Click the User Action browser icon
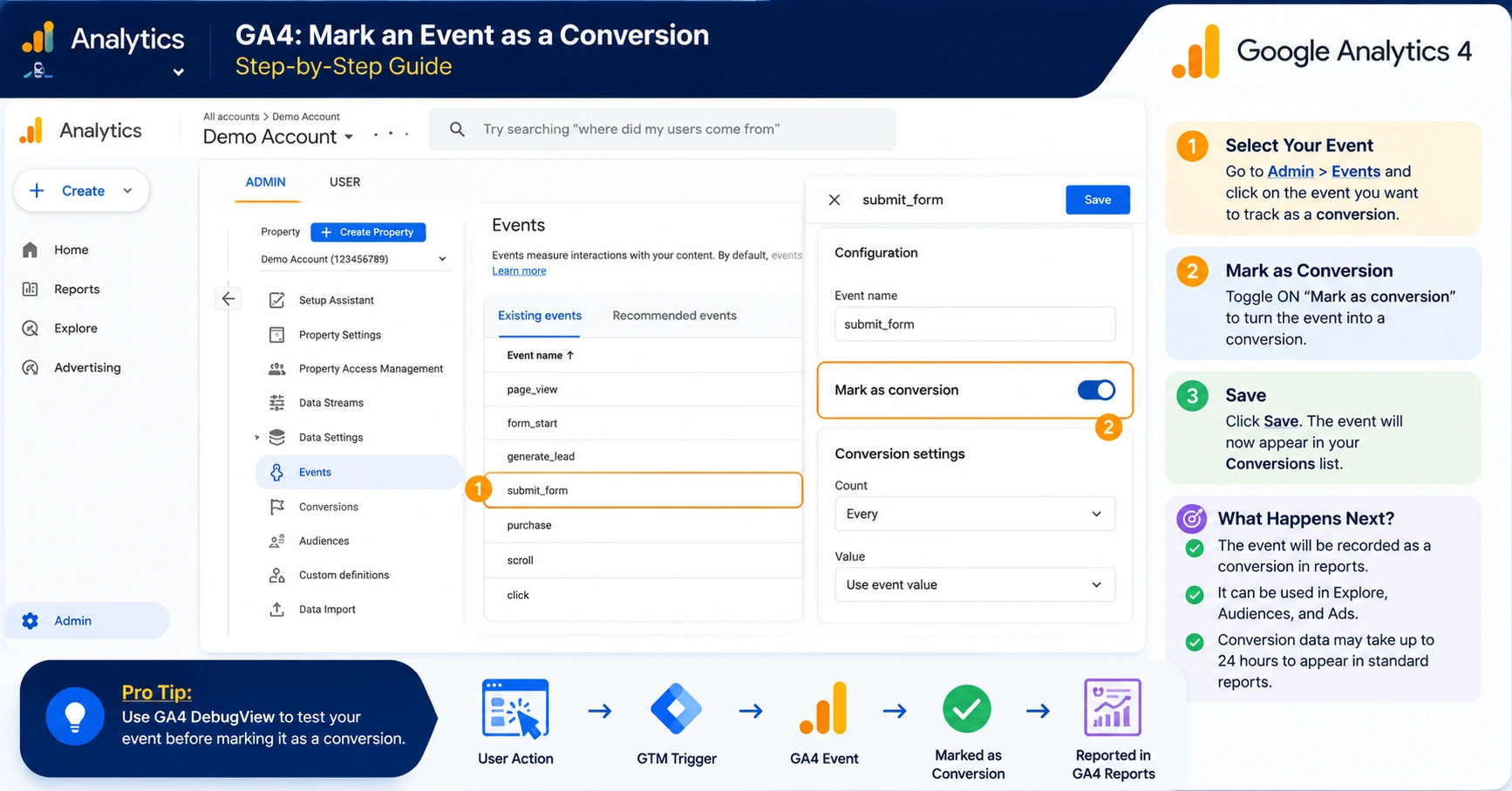1512x791 pixels. [x=515, y=709]
